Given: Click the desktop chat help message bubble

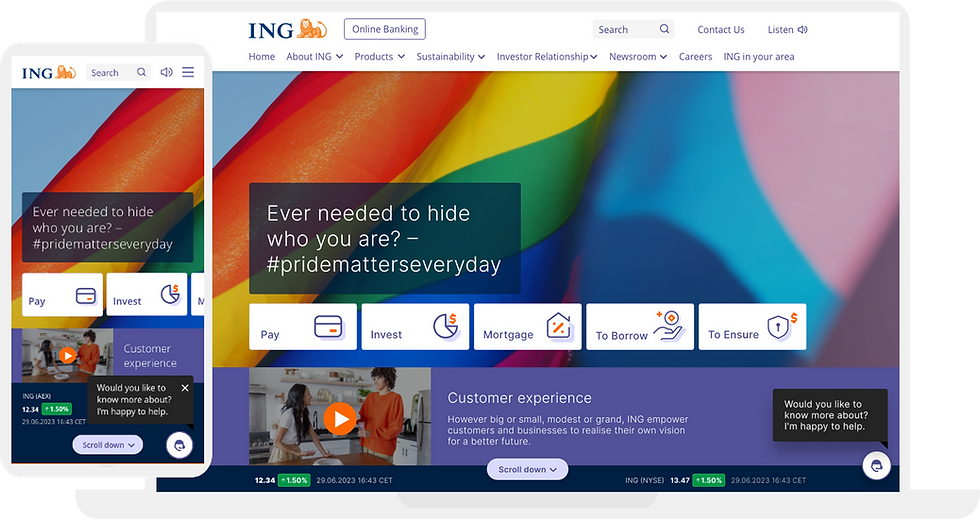Looking at the screenshot, I should (x=829, y=415).
